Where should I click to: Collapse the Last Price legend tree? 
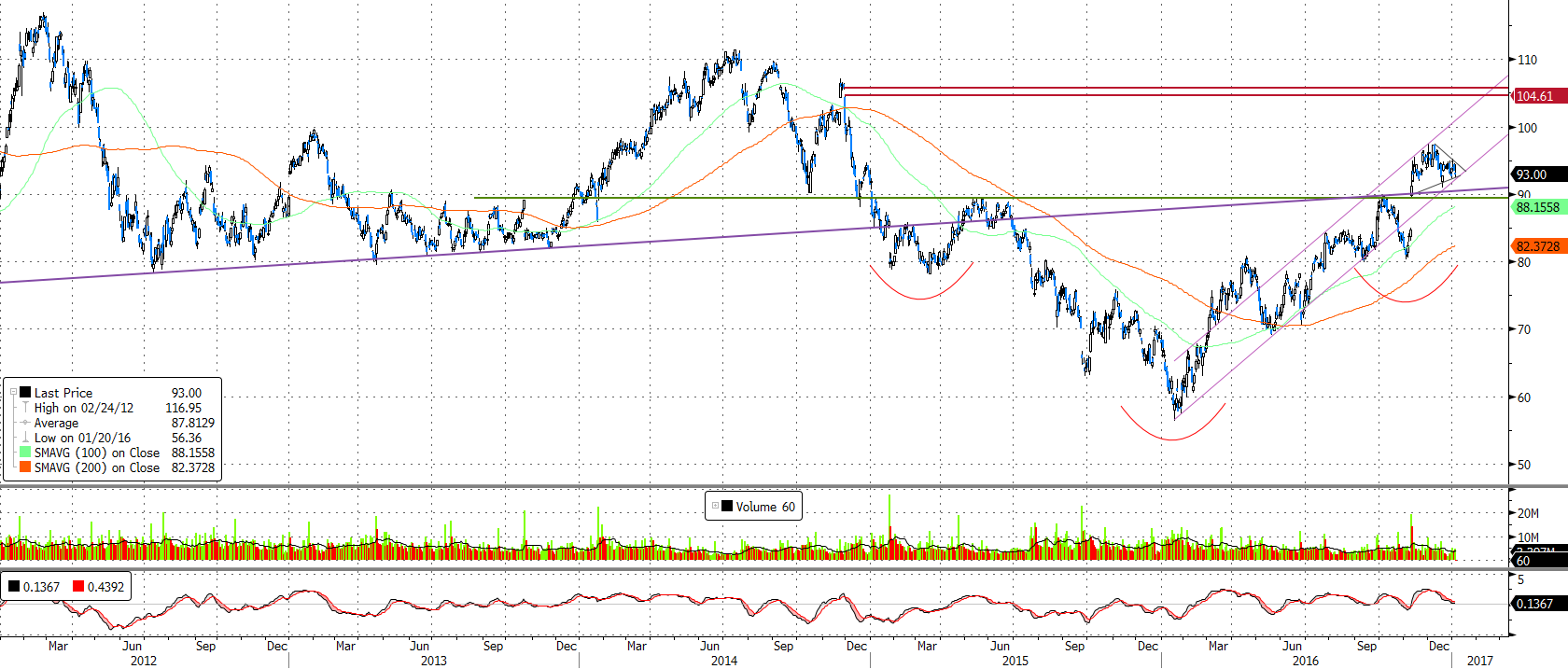coord(13,393)
